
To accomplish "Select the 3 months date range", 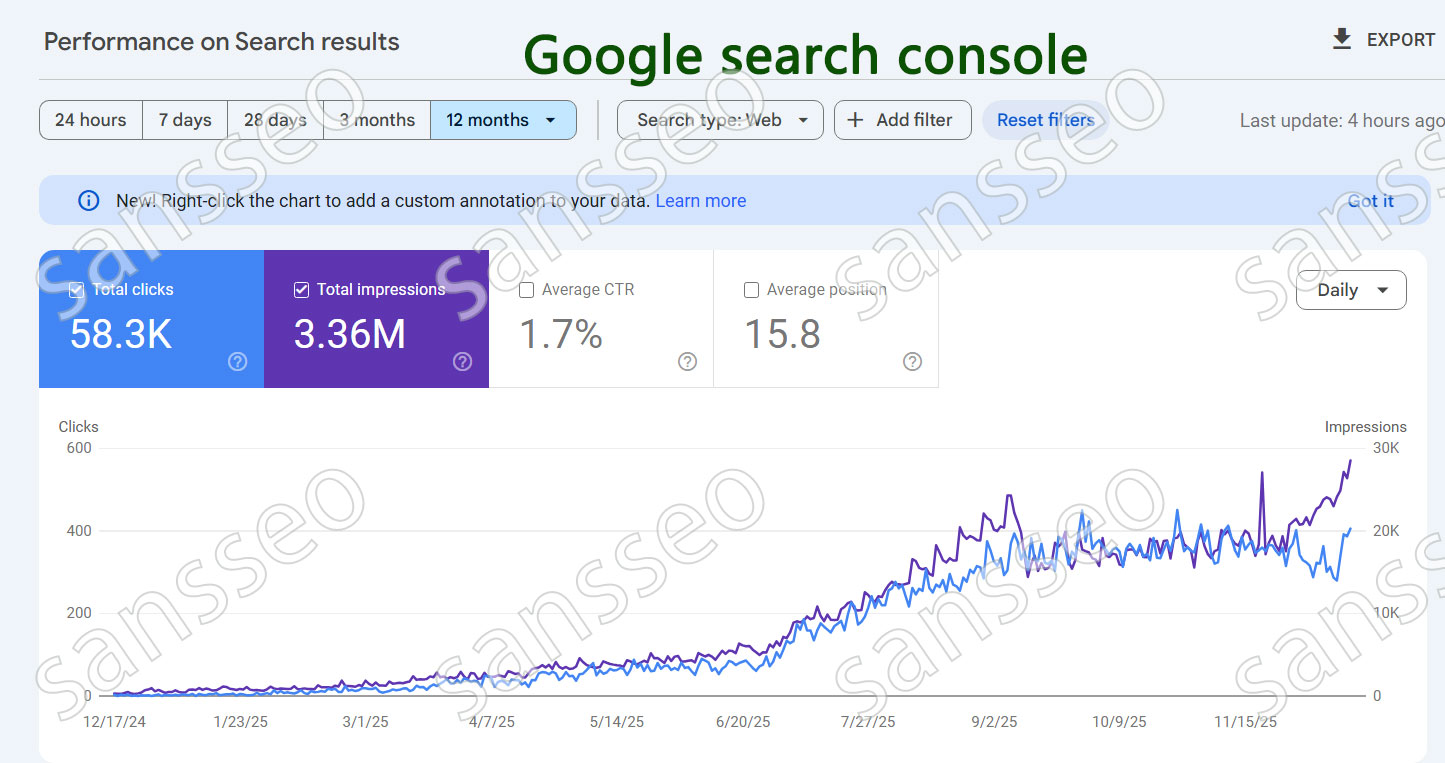I will tap(377, 120).
